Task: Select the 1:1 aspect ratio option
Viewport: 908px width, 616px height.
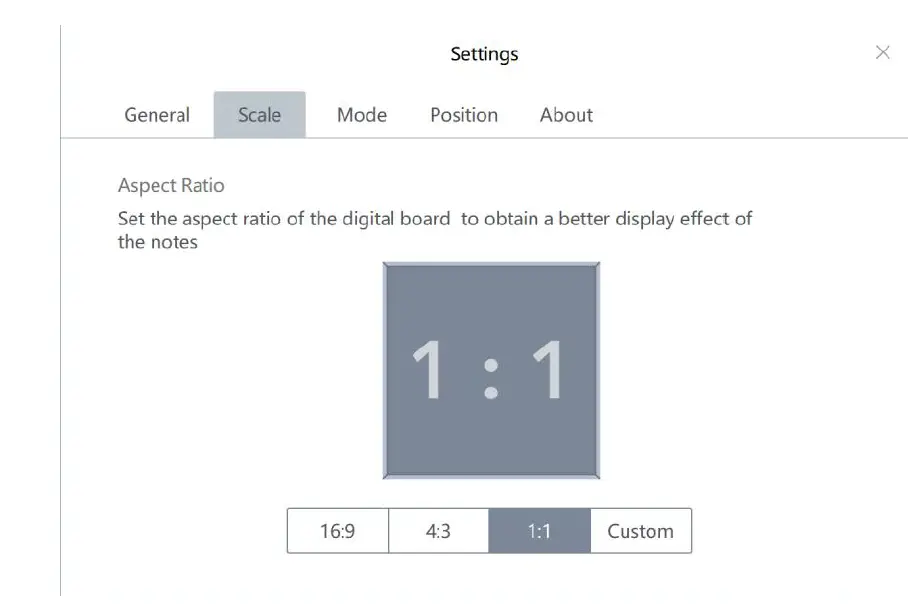Action: (x=540, y=531)
